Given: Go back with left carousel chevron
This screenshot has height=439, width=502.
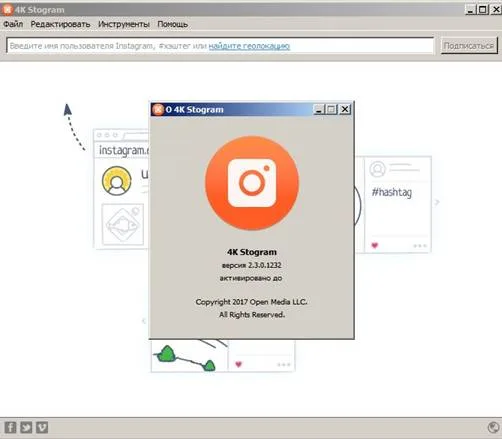Looking at the screenshot, I should coord(144,321).
